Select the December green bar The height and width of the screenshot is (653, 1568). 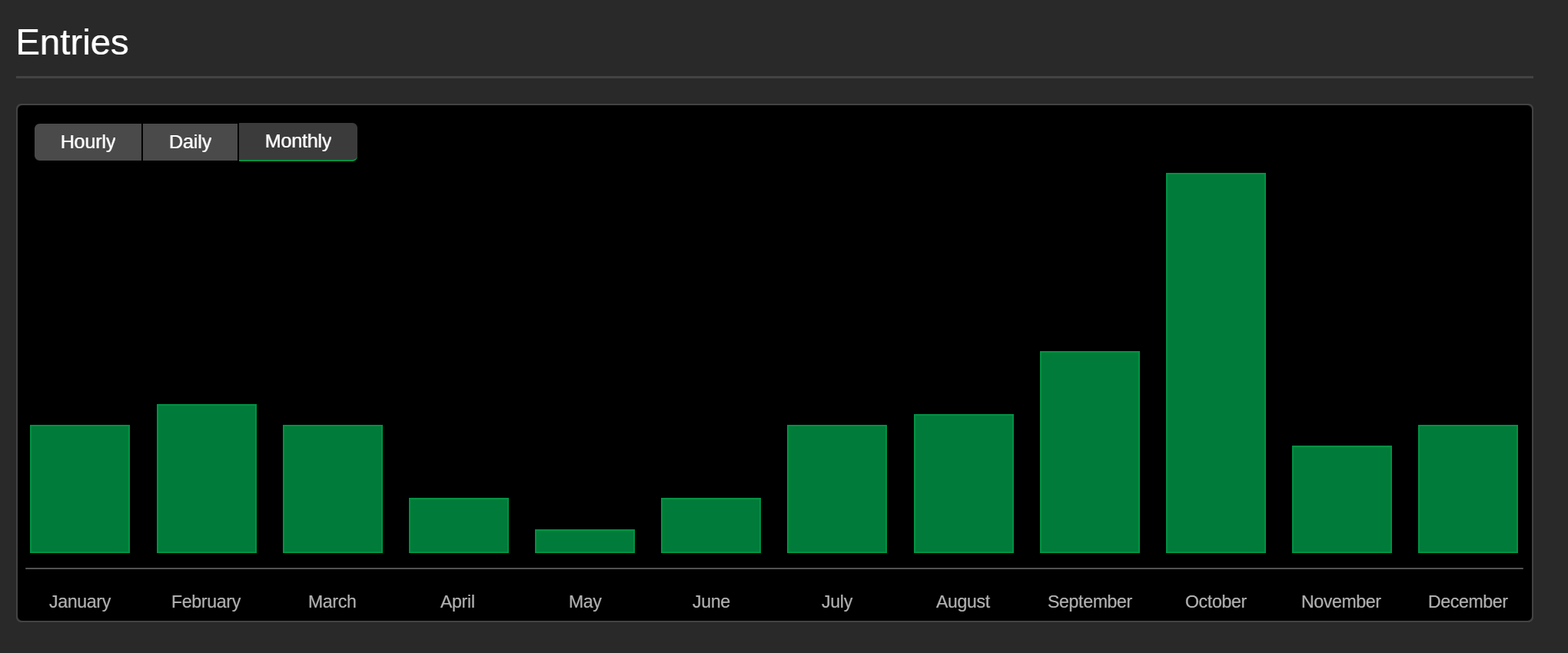(1467, 489)
